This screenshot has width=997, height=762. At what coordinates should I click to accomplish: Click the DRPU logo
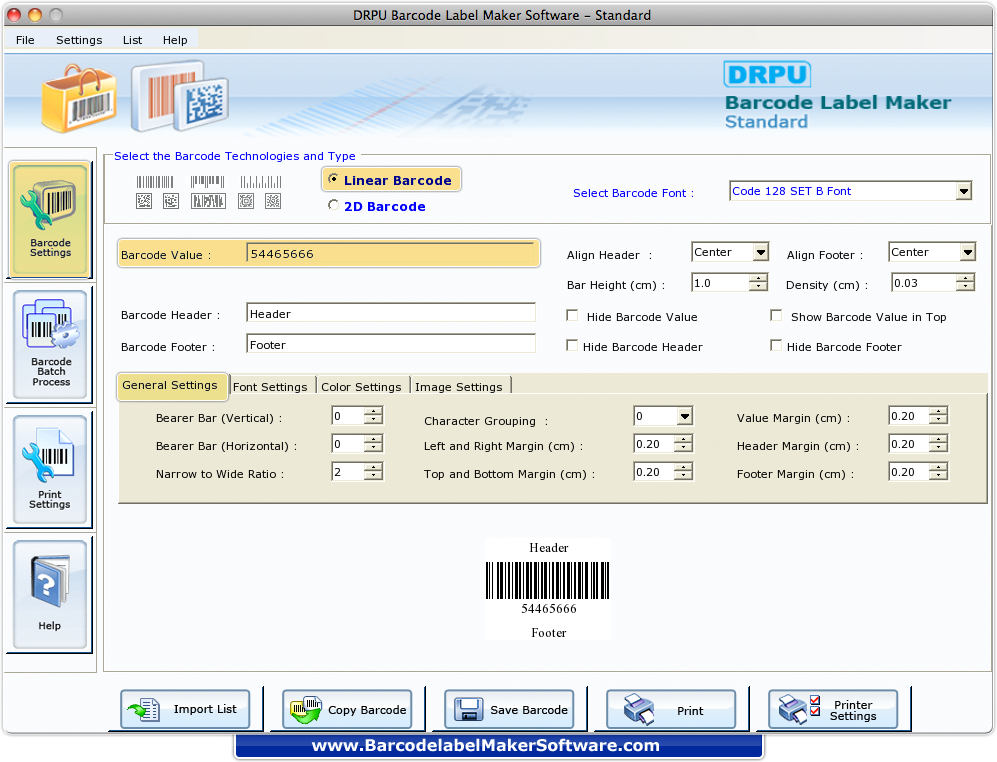click(x=767, y=74)
